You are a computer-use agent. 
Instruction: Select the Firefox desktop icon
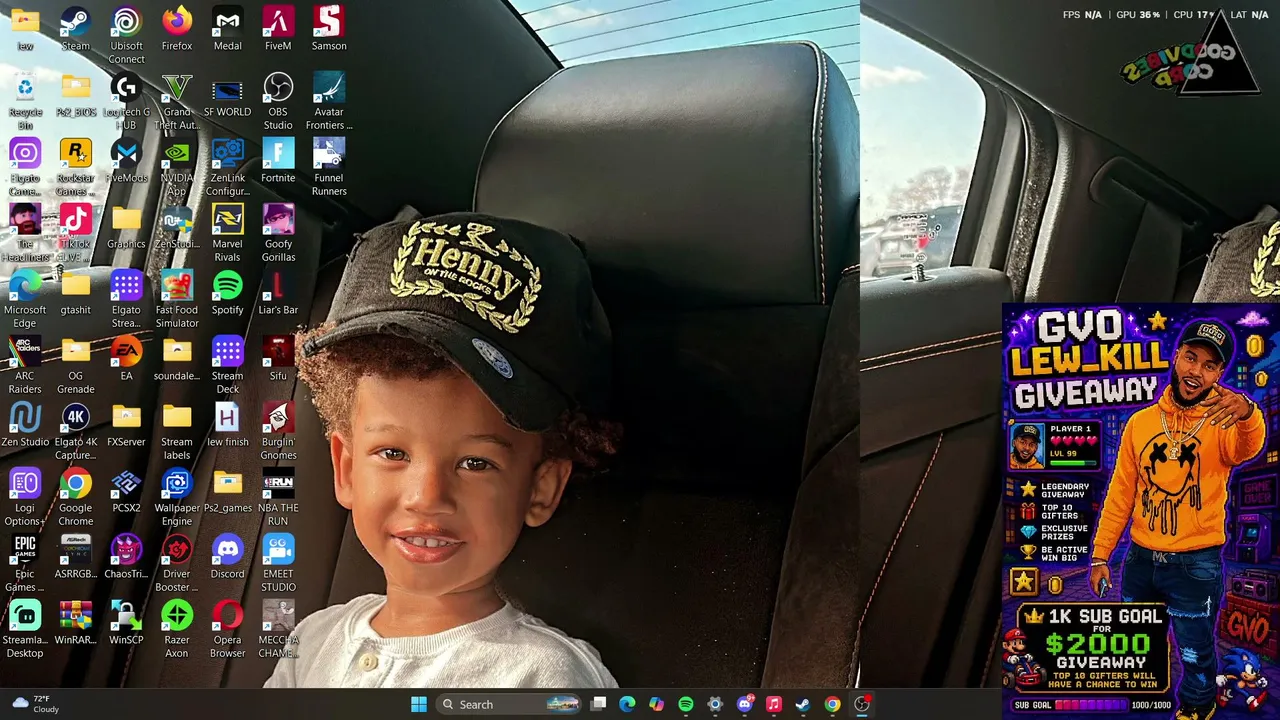click(x=177, y=29)
